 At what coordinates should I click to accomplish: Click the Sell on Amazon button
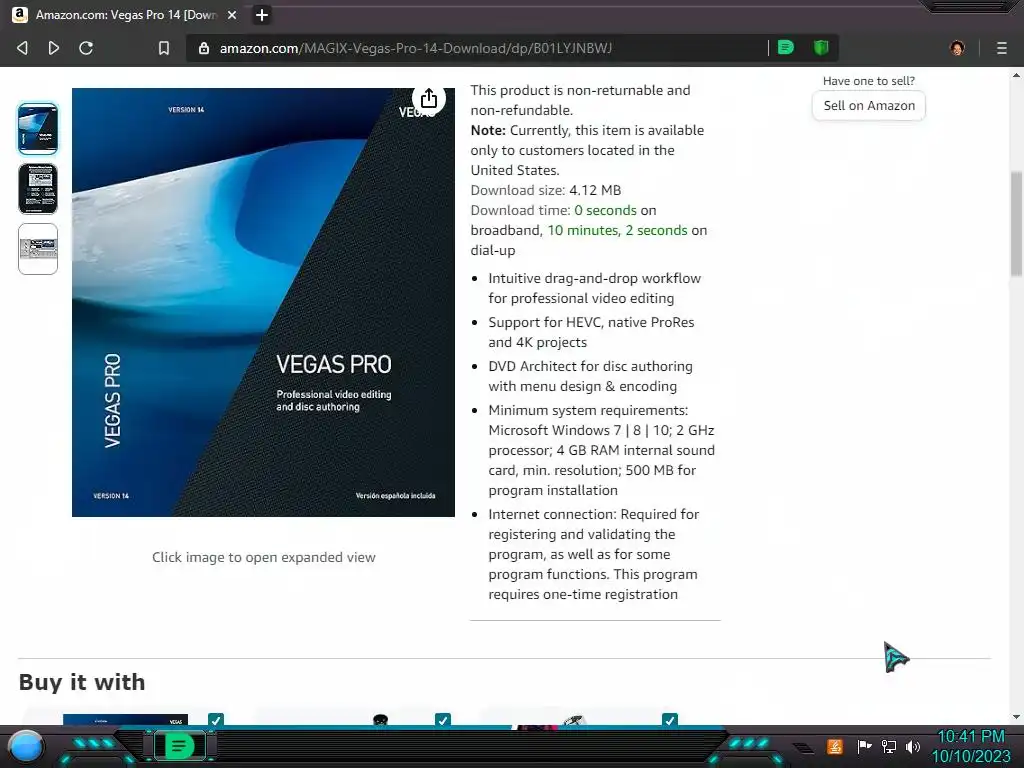coord(869,106)
